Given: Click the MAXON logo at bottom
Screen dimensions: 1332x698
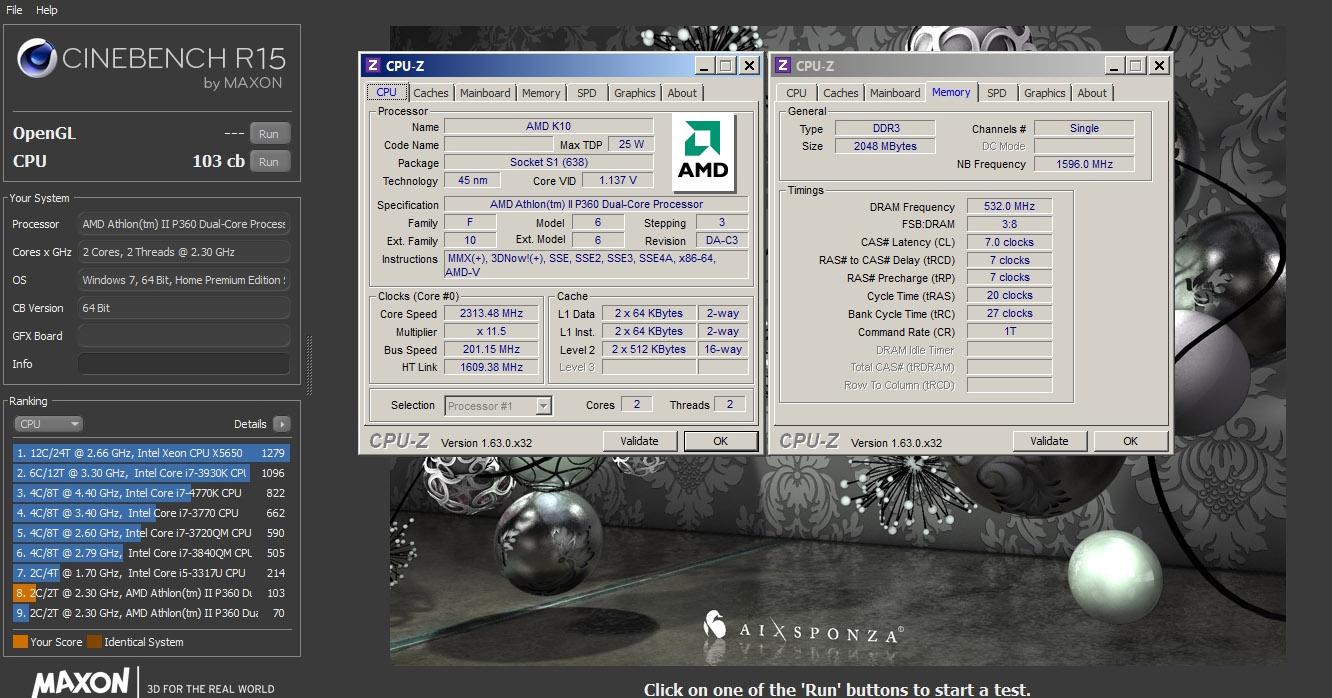Looking at the screenshot, I should click(x=80, y=683).
